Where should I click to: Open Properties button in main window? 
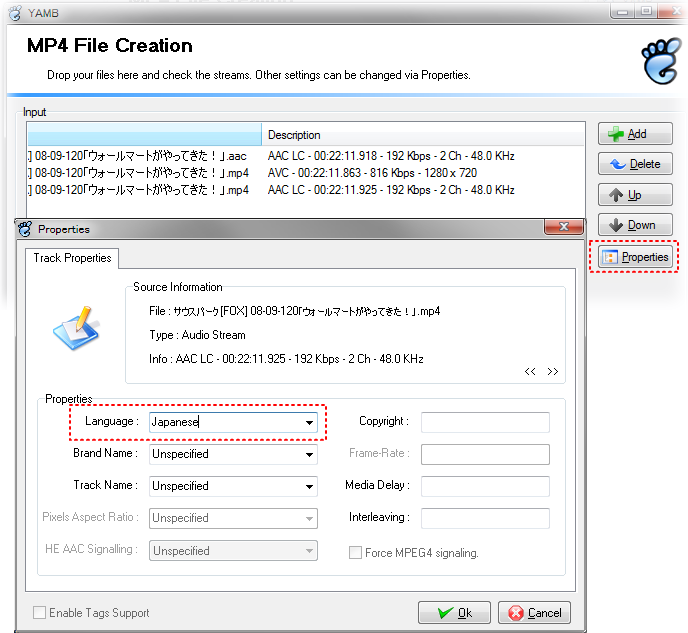[635, 257]
